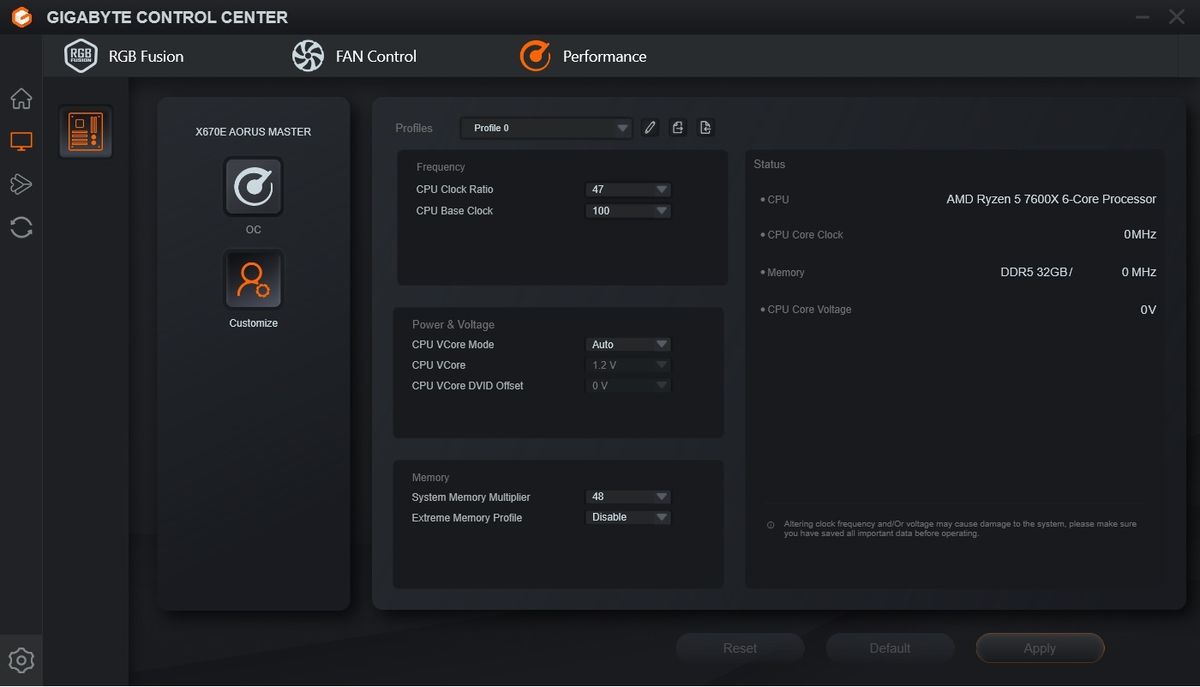Click the AMD Ryzen 5 7600X processor text

pyautogui.click(x=1051, y=199)
